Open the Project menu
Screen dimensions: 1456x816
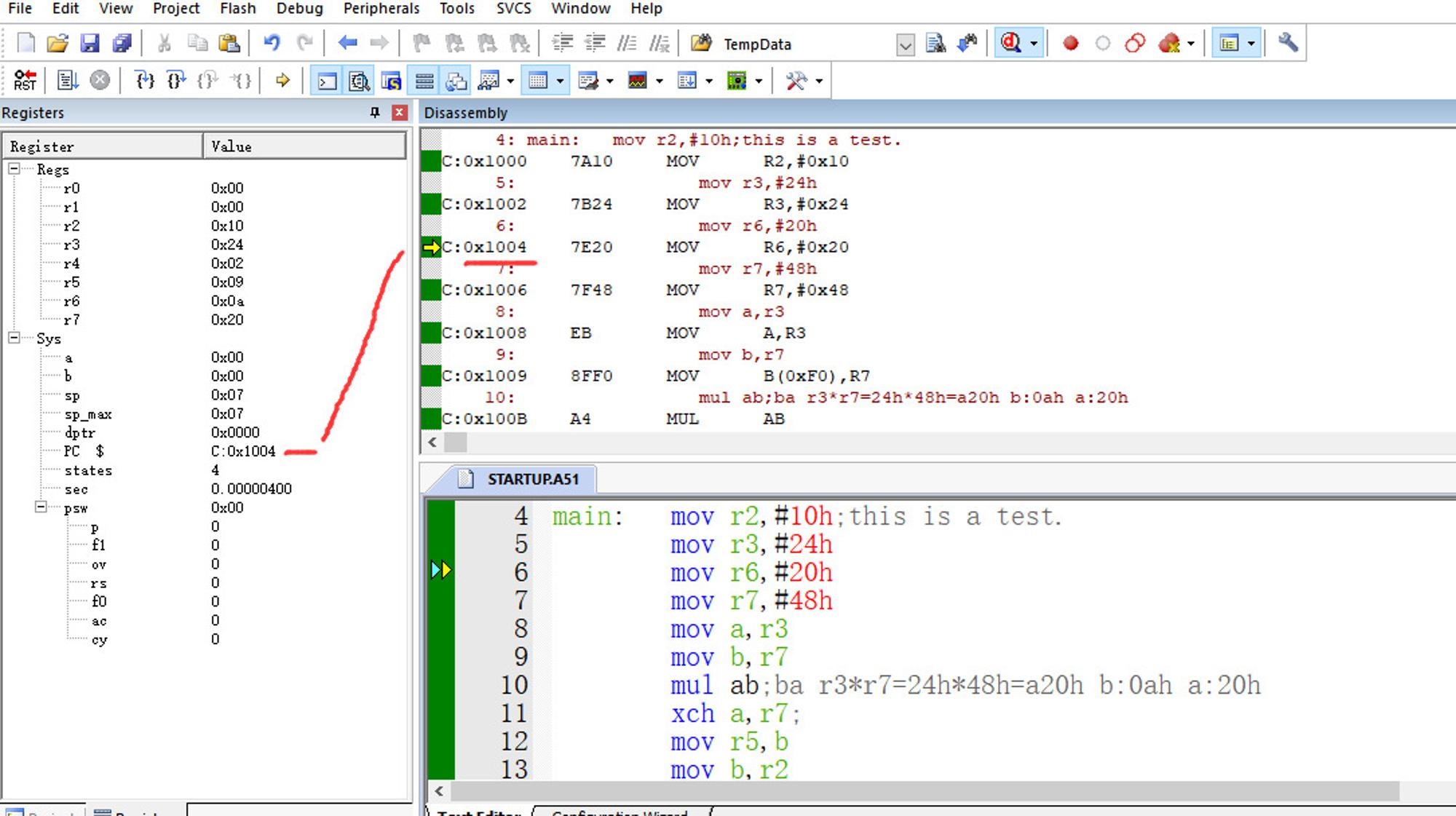coord(176,9)
